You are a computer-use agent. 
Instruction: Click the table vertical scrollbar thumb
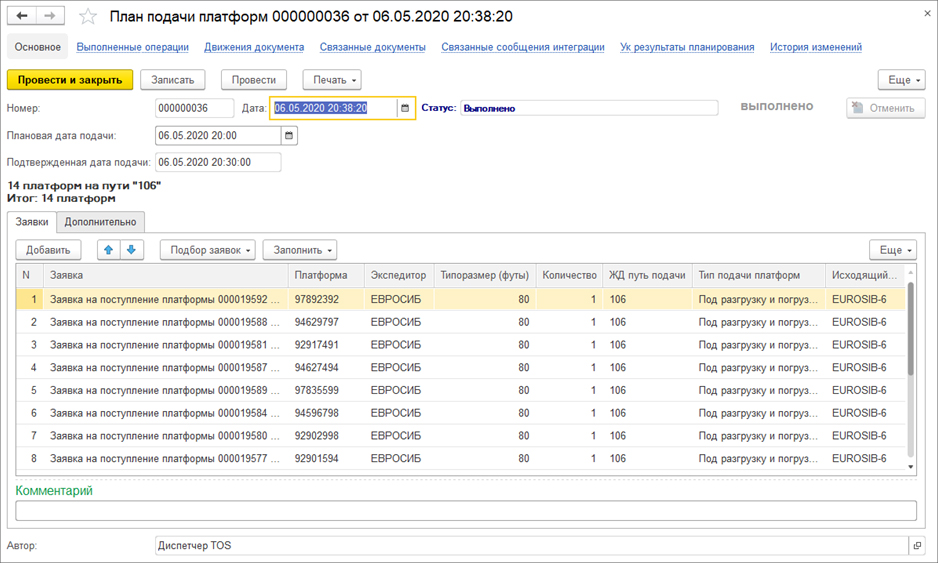pyautogui.click(x=911, y=329)
